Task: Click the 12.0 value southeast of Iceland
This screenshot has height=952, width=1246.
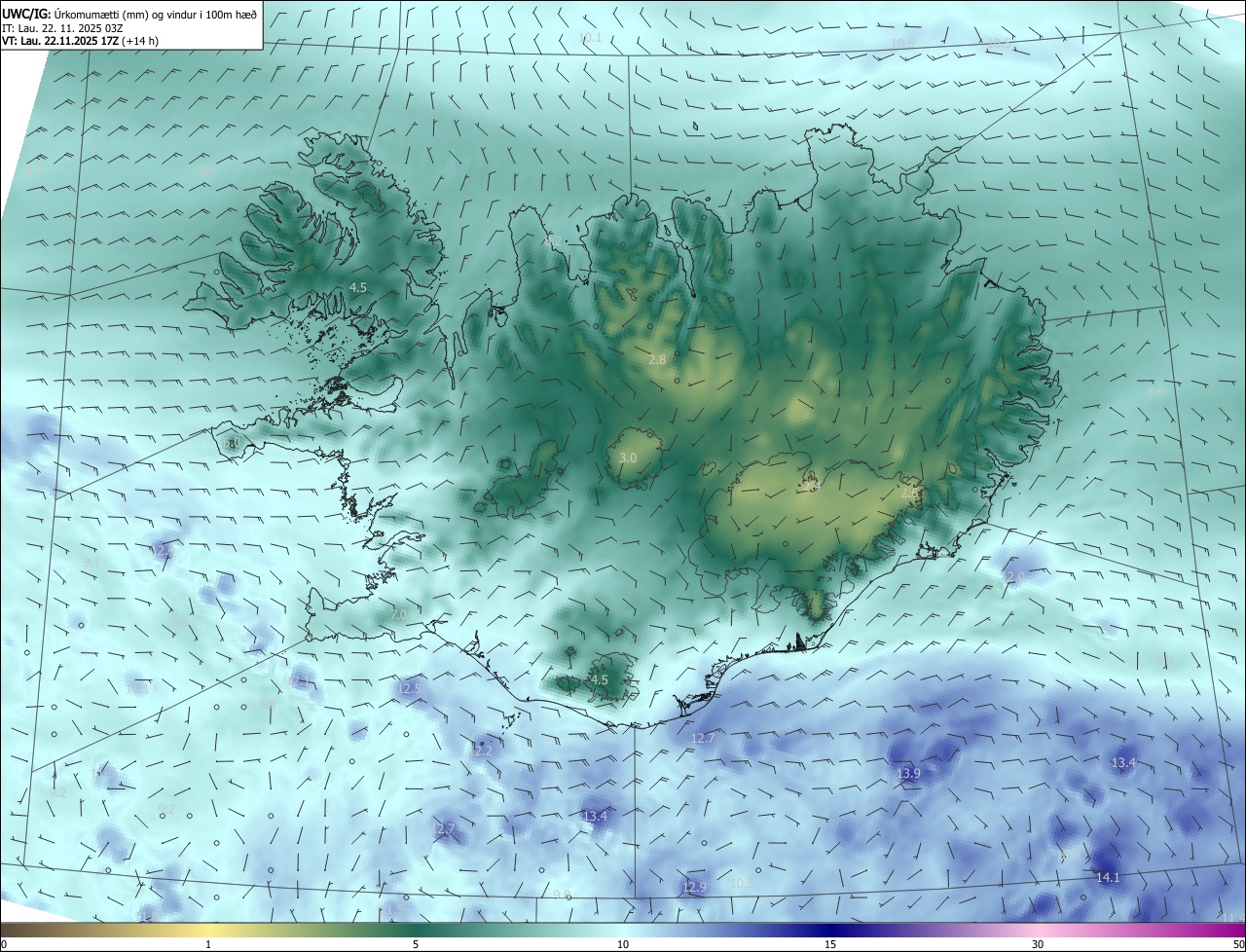Action: click(x=1014, y=576)
